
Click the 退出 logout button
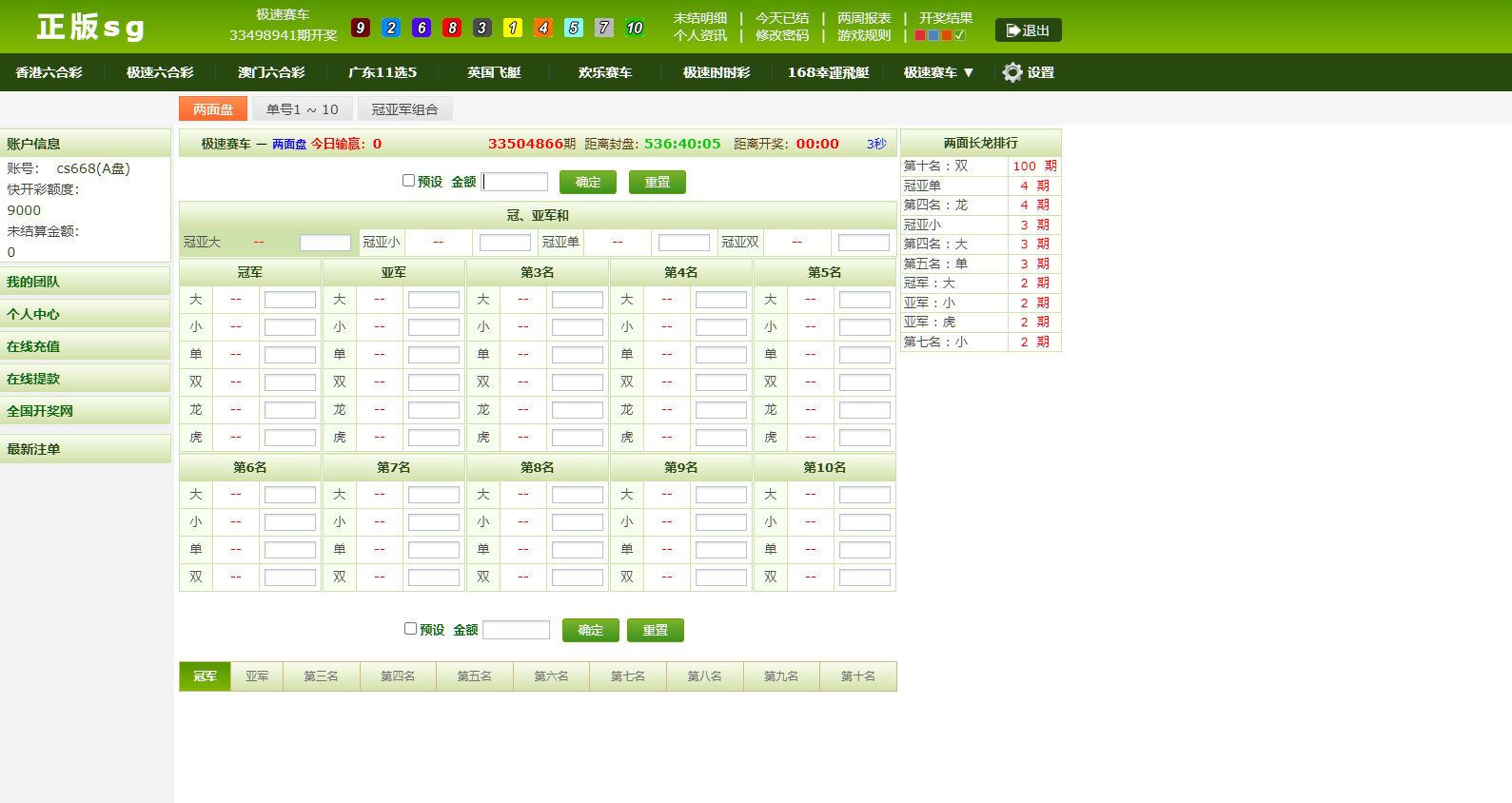pyautogui.click(x=1028, y=30)
